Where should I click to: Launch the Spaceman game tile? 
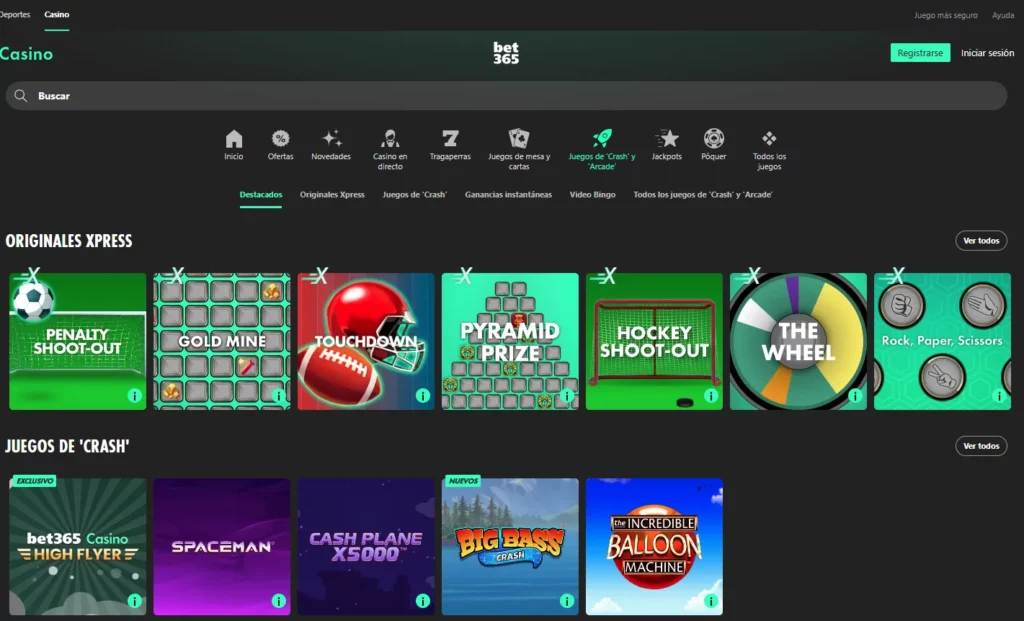click(222, 547)
